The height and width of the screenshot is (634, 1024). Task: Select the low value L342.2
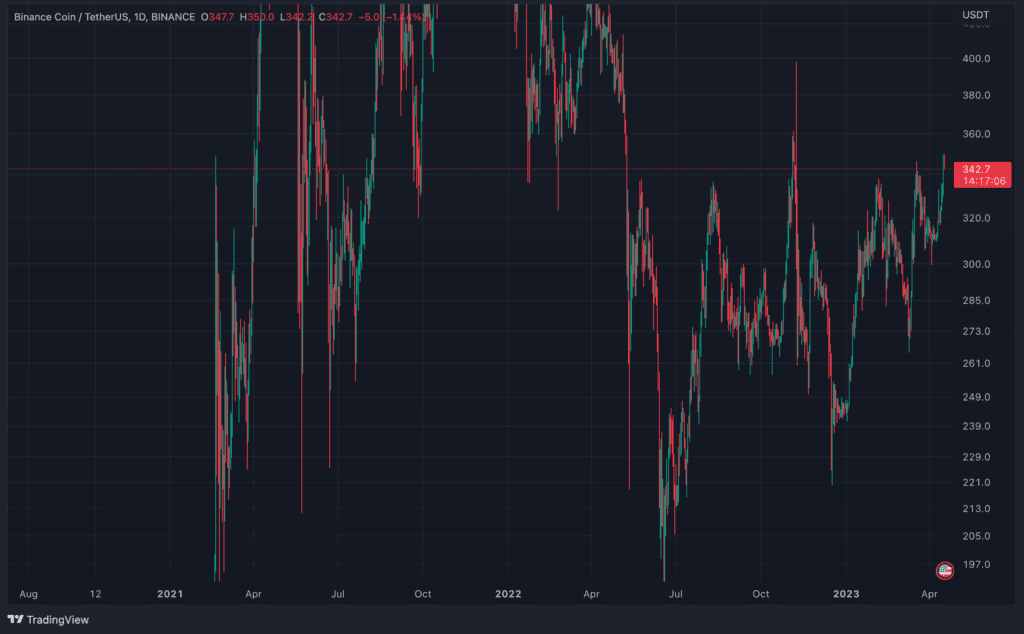tap(296, 17)
